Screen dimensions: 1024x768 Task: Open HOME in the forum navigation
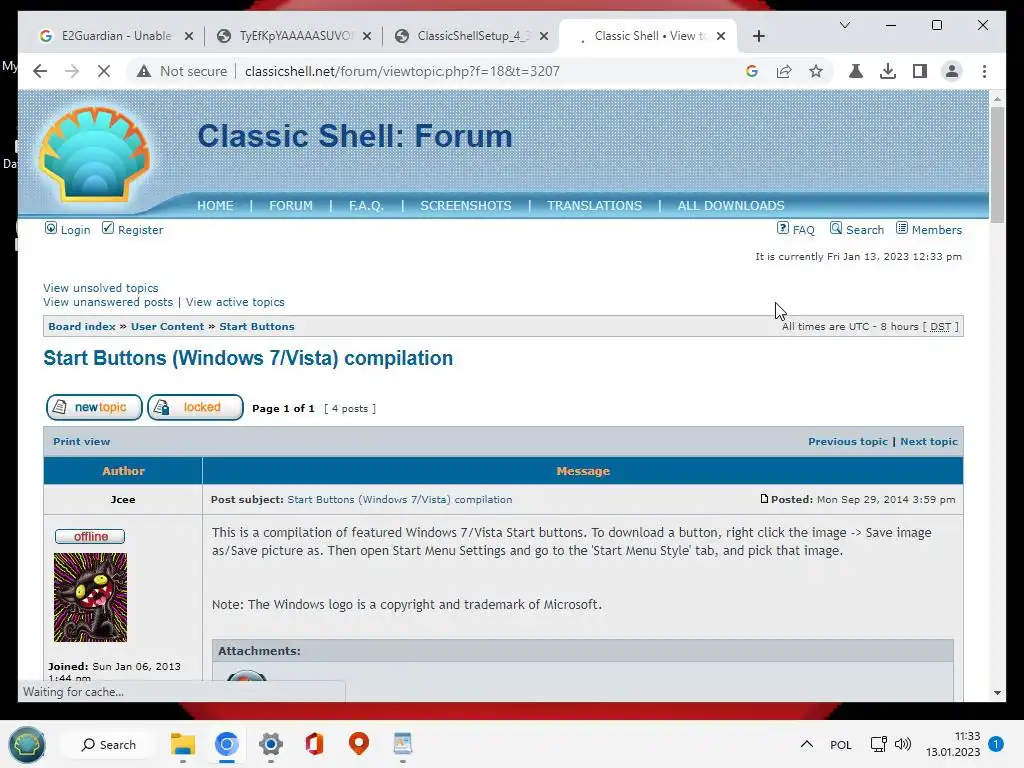tap(215, 206)
